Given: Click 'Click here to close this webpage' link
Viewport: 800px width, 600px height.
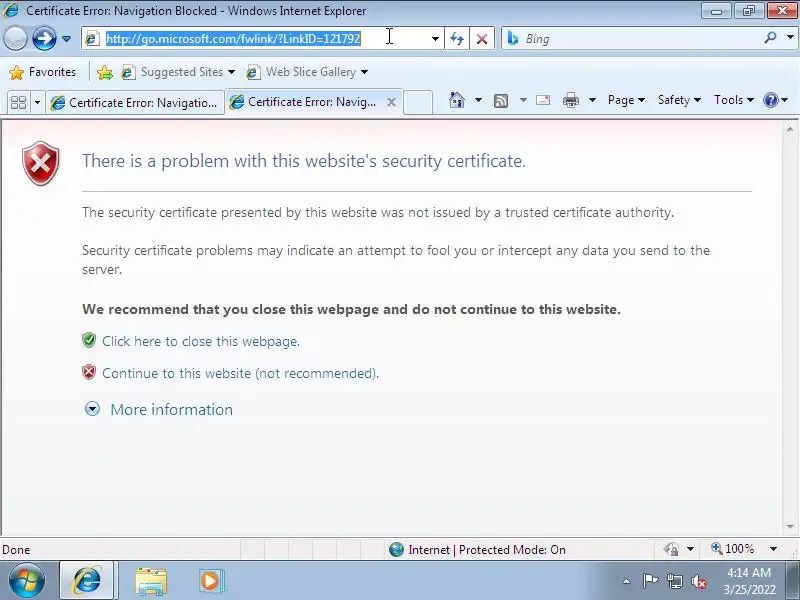Looking at the screenshot, I should (201, 341).
